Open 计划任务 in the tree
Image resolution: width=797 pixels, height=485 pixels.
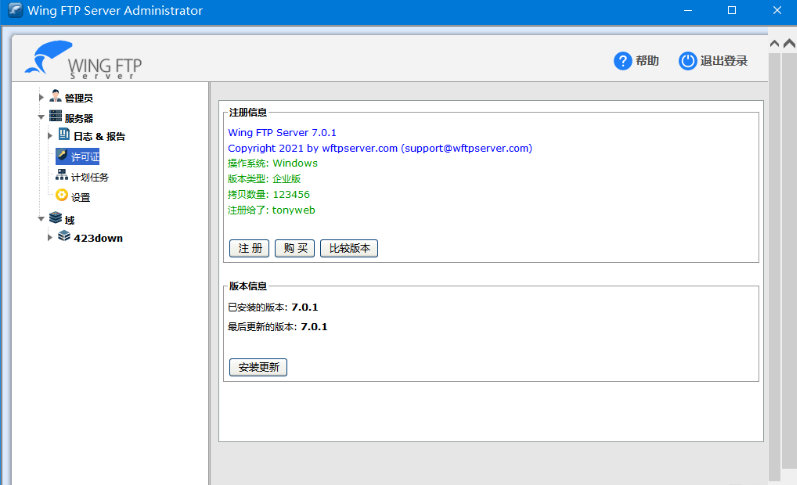pyautogui.click(x=89, y=177)
